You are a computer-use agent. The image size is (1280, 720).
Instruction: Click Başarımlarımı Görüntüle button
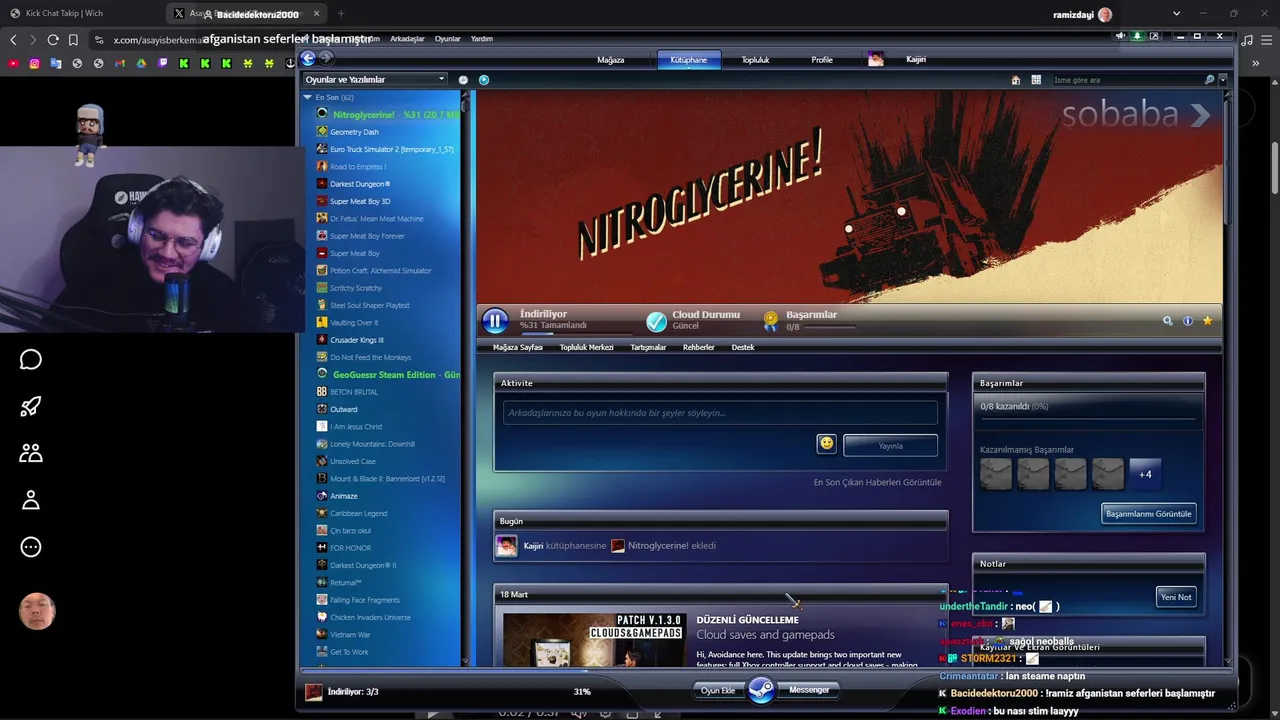pos(1148,514)
